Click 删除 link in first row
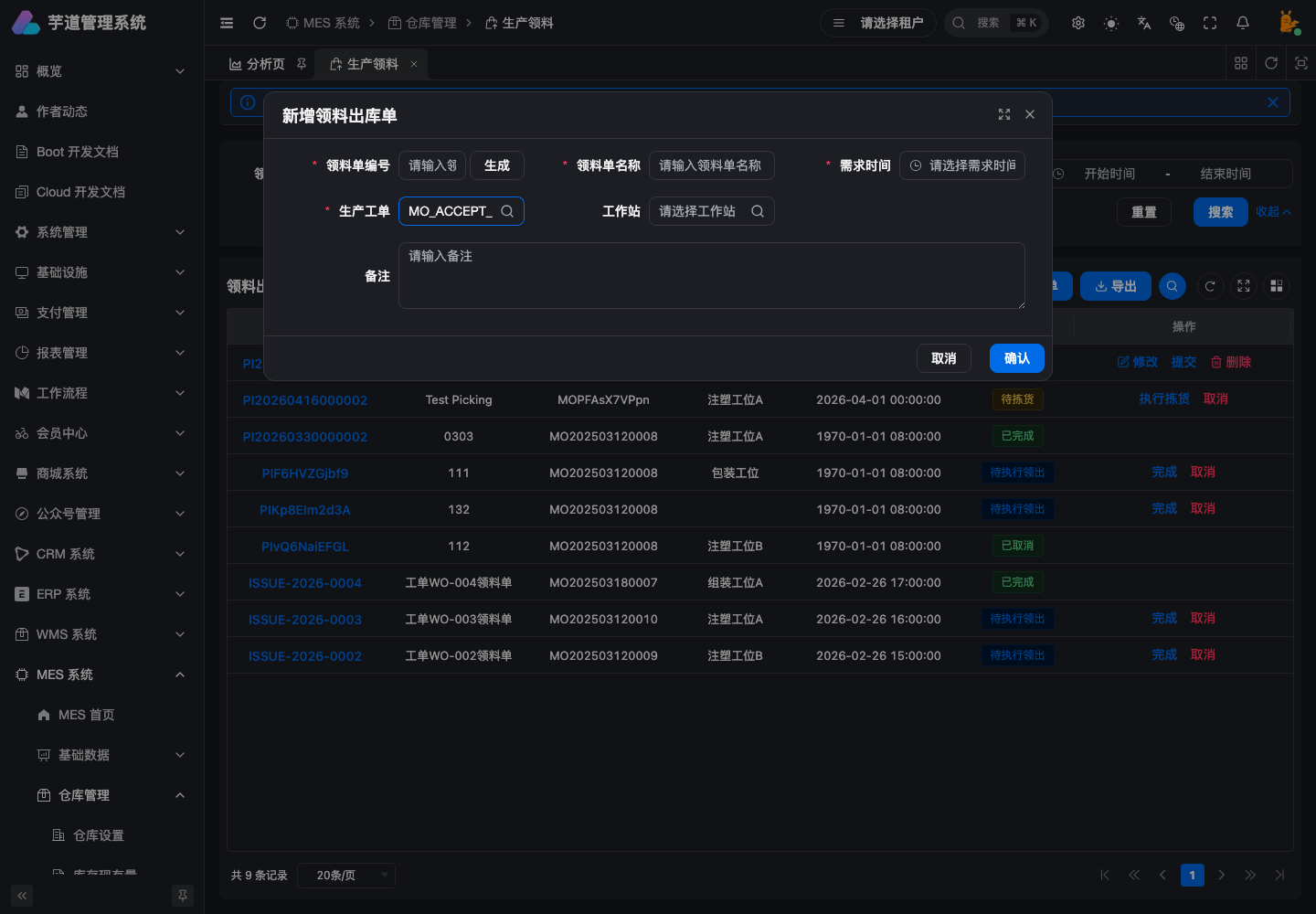The height and width of the screenshot is (914, 1316). 1231,362
